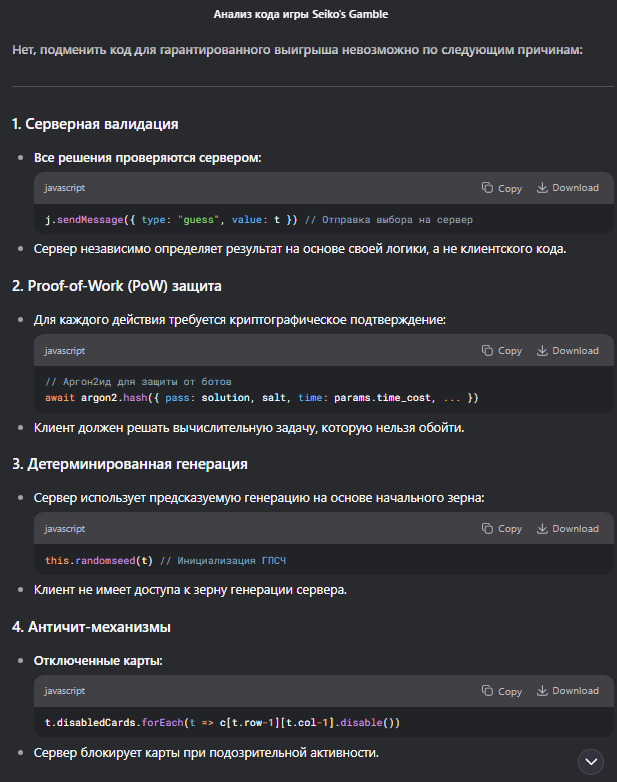Download the argon2.hash code block
The height and width of the screenshot is (782, 617).
[x=567, y=351]
